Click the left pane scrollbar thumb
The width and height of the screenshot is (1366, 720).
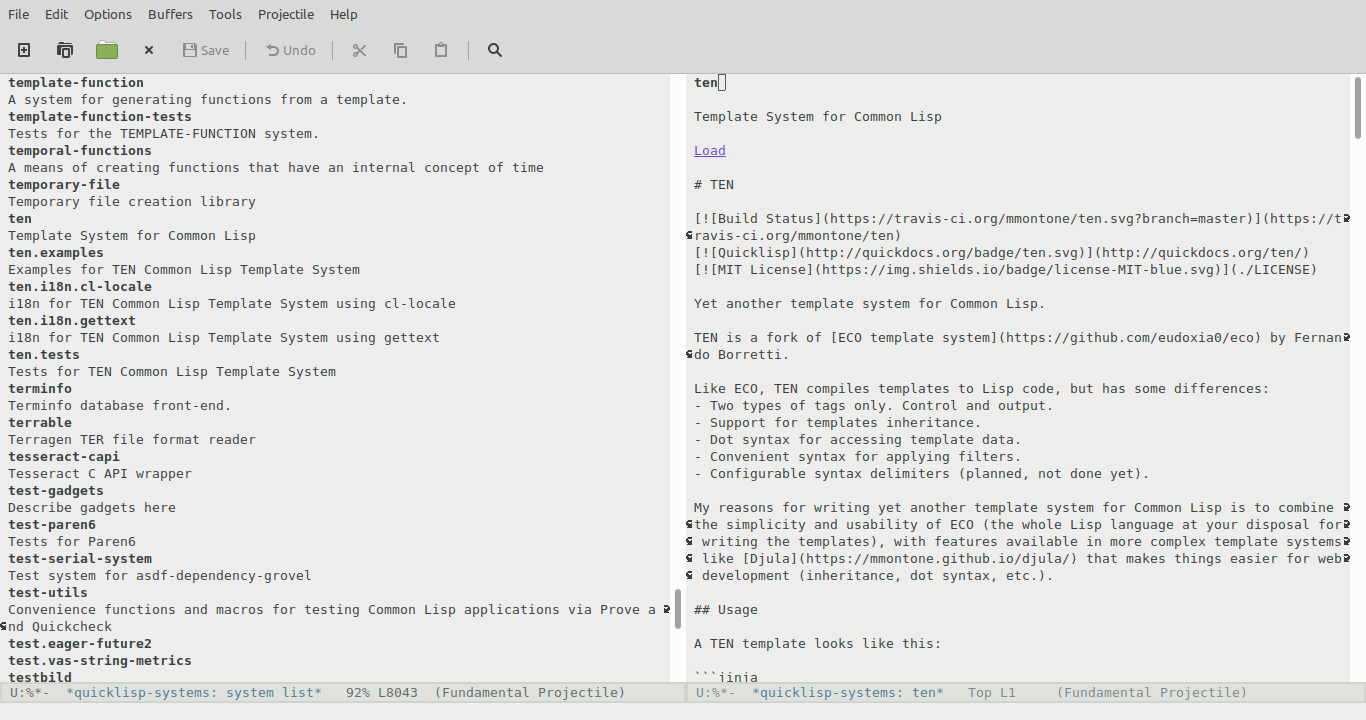678,609
